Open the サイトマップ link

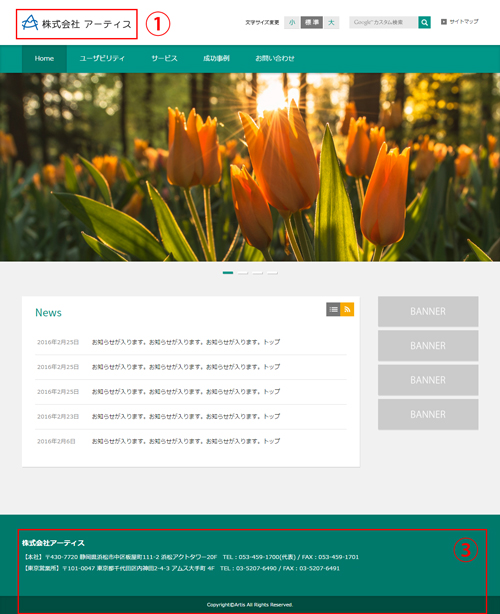click(464, 22)
